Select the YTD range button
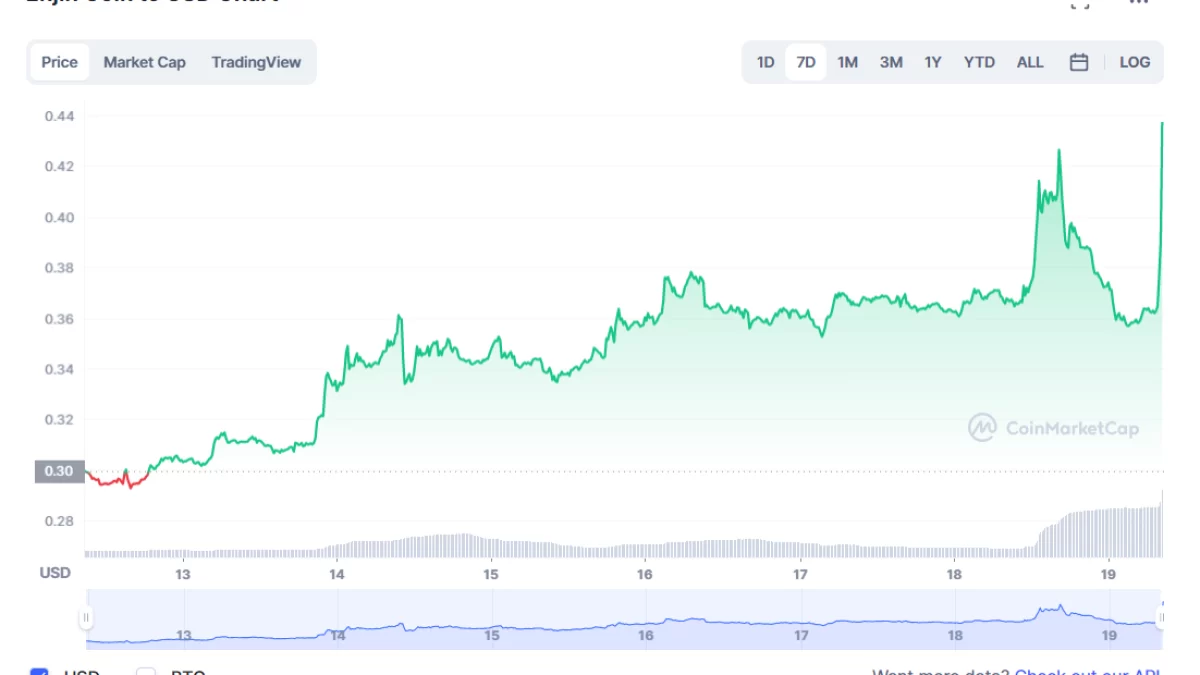This screenshot has height=675, width=1200. (979, 62)
